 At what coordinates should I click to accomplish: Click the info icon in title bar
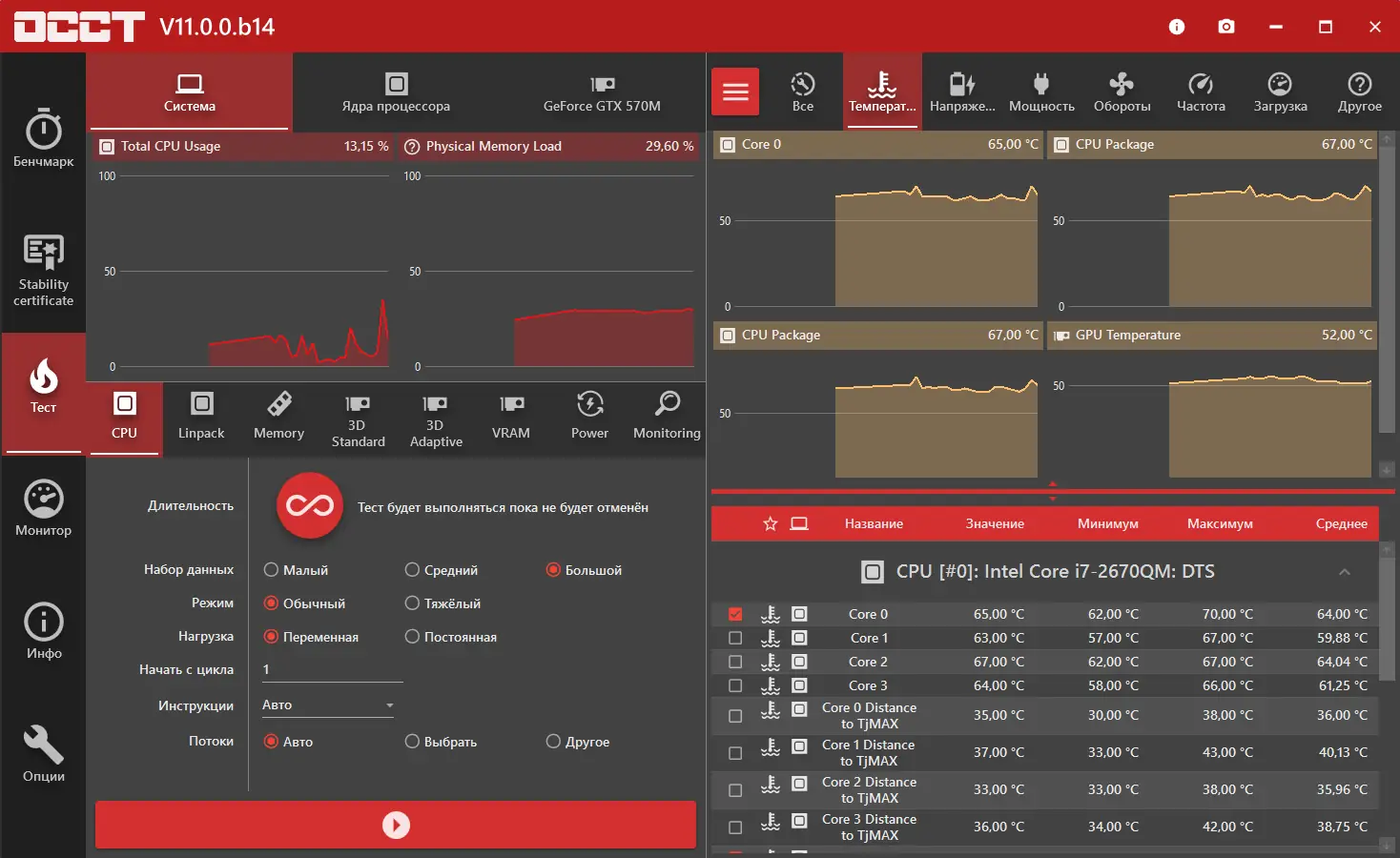click(x=1177, y=27)
